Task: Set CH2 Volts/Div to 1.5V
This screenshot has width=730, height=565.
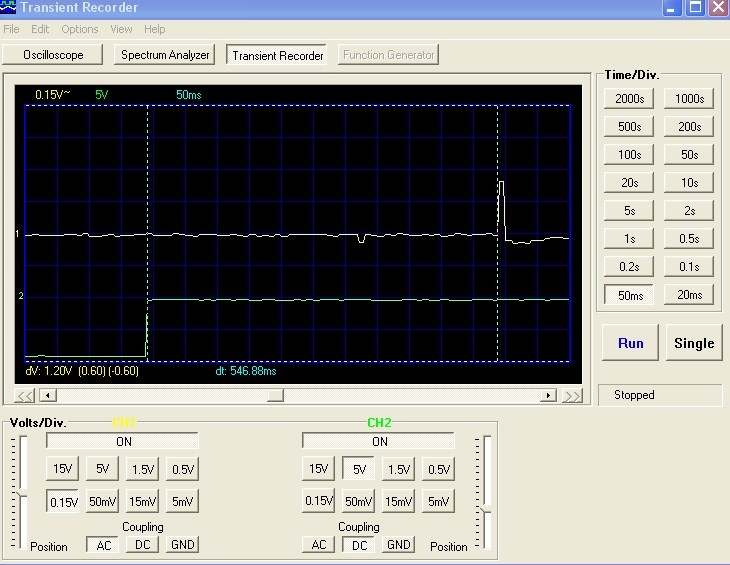Action: [x=399, y=469]
